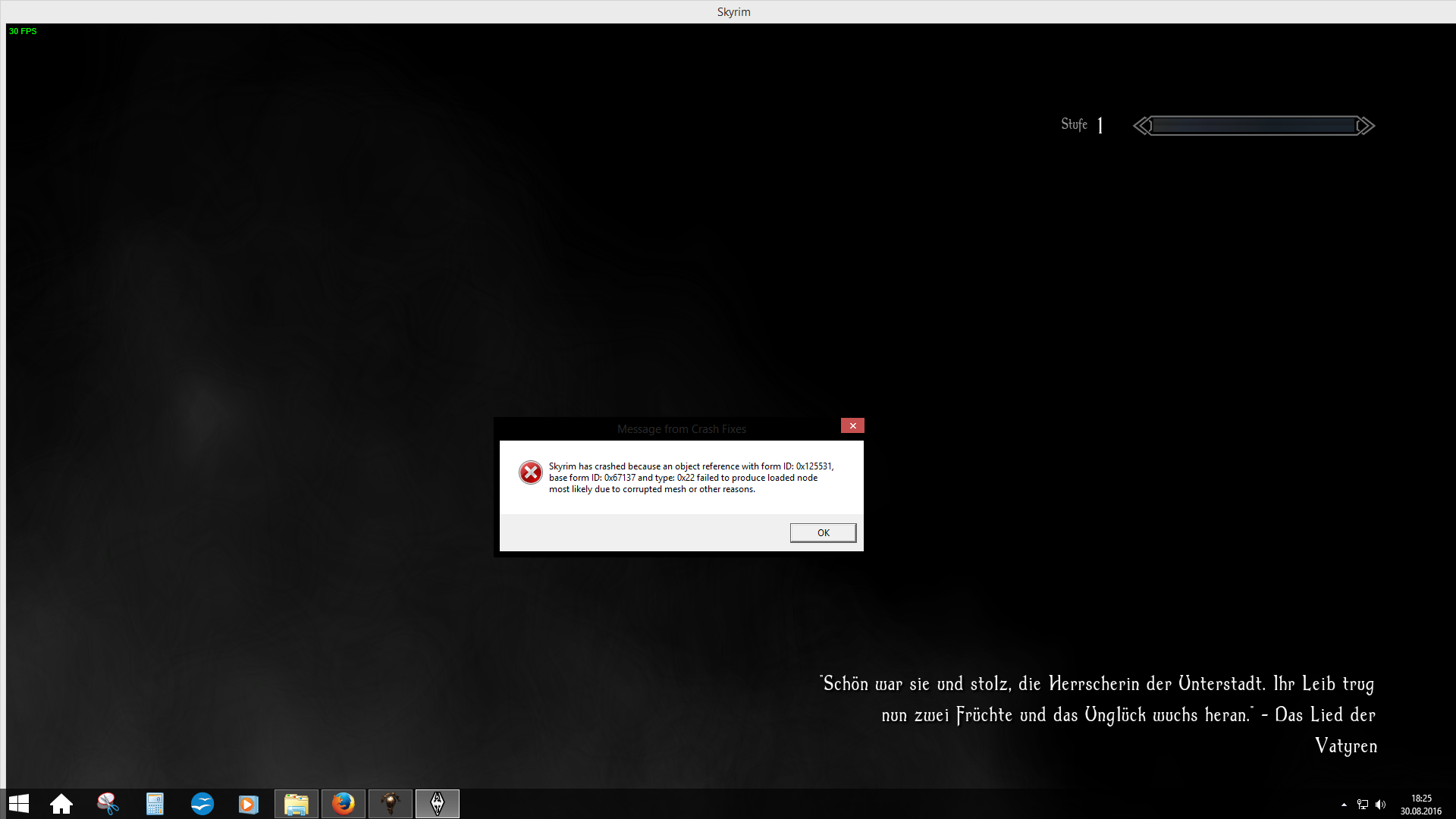Open the Calculator from taskbar
This screenshot has width=1456, height=819.
155,804
